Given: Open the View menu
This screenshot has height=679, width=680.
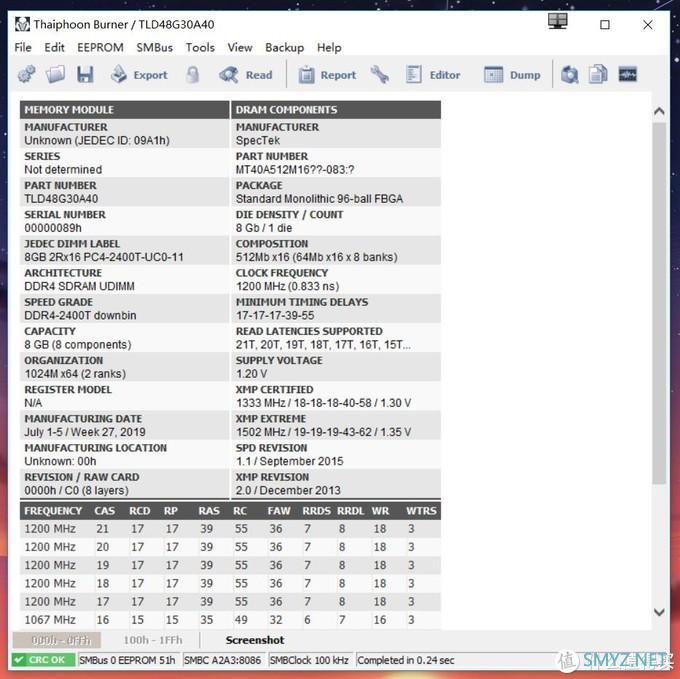Looking at the screenshot, I should click(240, 47).
